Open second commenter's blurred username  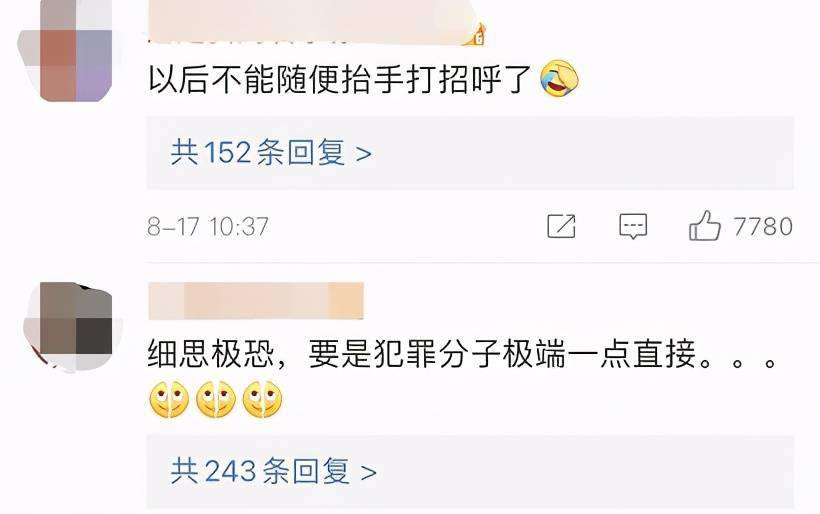tap(256, 301)
